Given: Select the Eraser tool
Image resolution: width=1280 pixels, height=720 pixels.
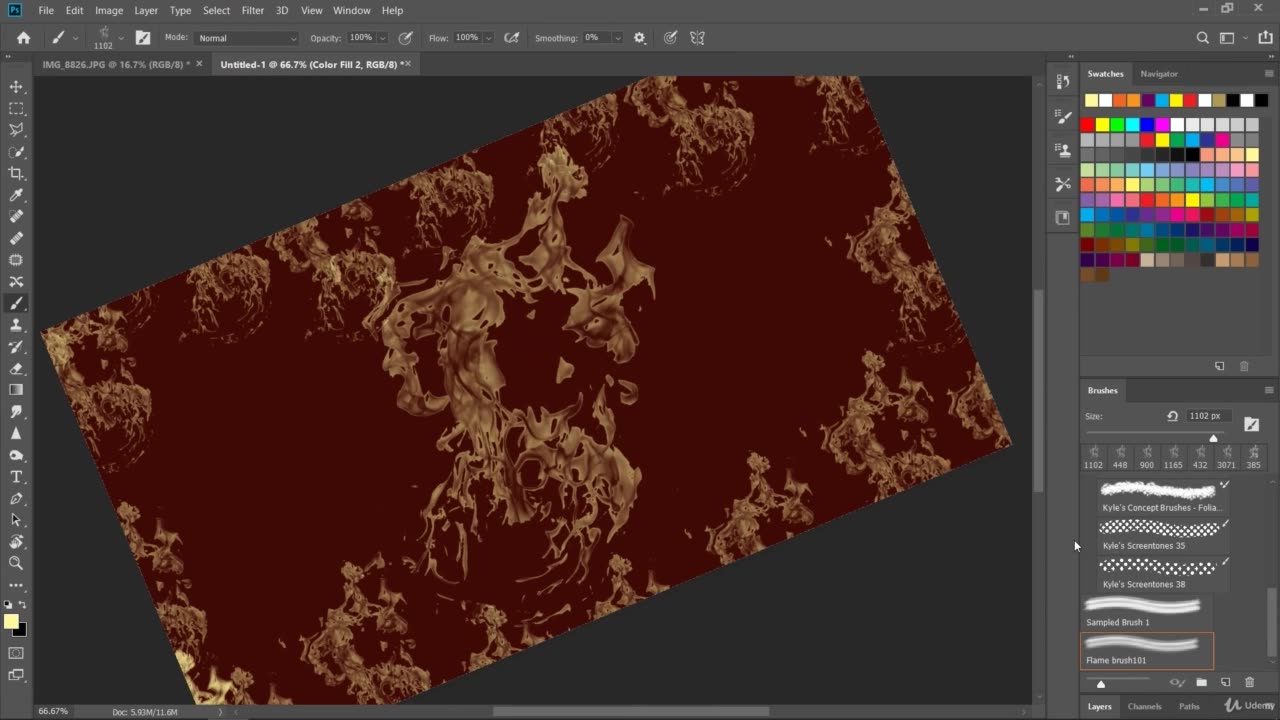Looking at the screenshot, I should pos(16,369).
